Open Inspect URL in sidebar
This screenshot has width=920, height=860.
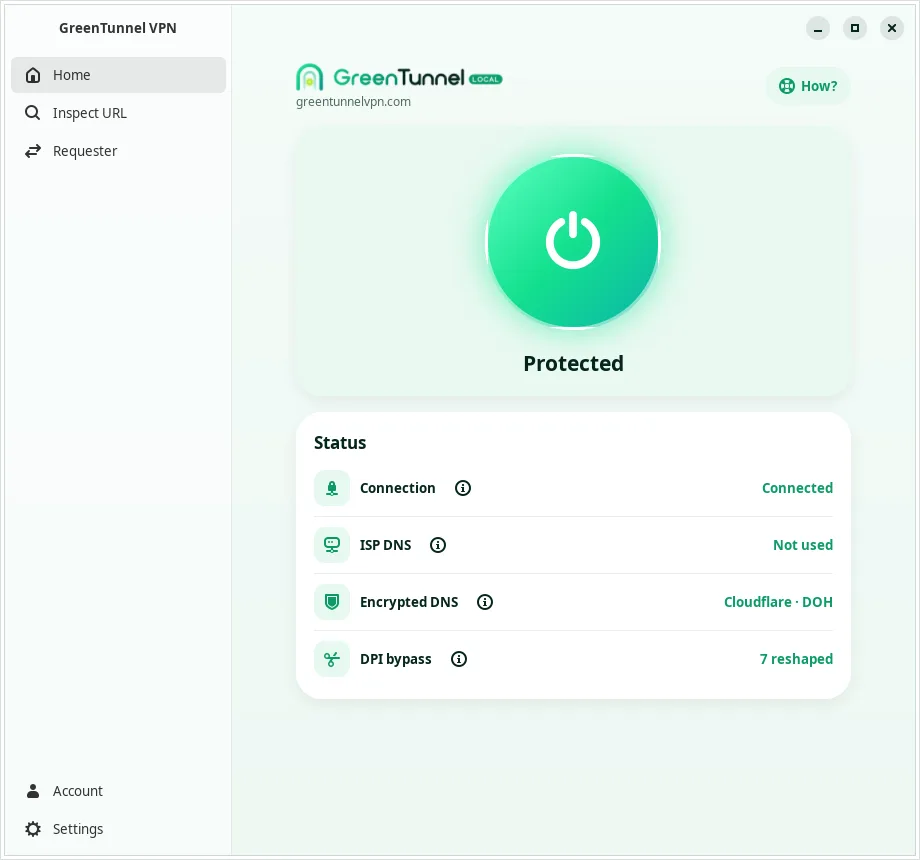tap(118, 113)
